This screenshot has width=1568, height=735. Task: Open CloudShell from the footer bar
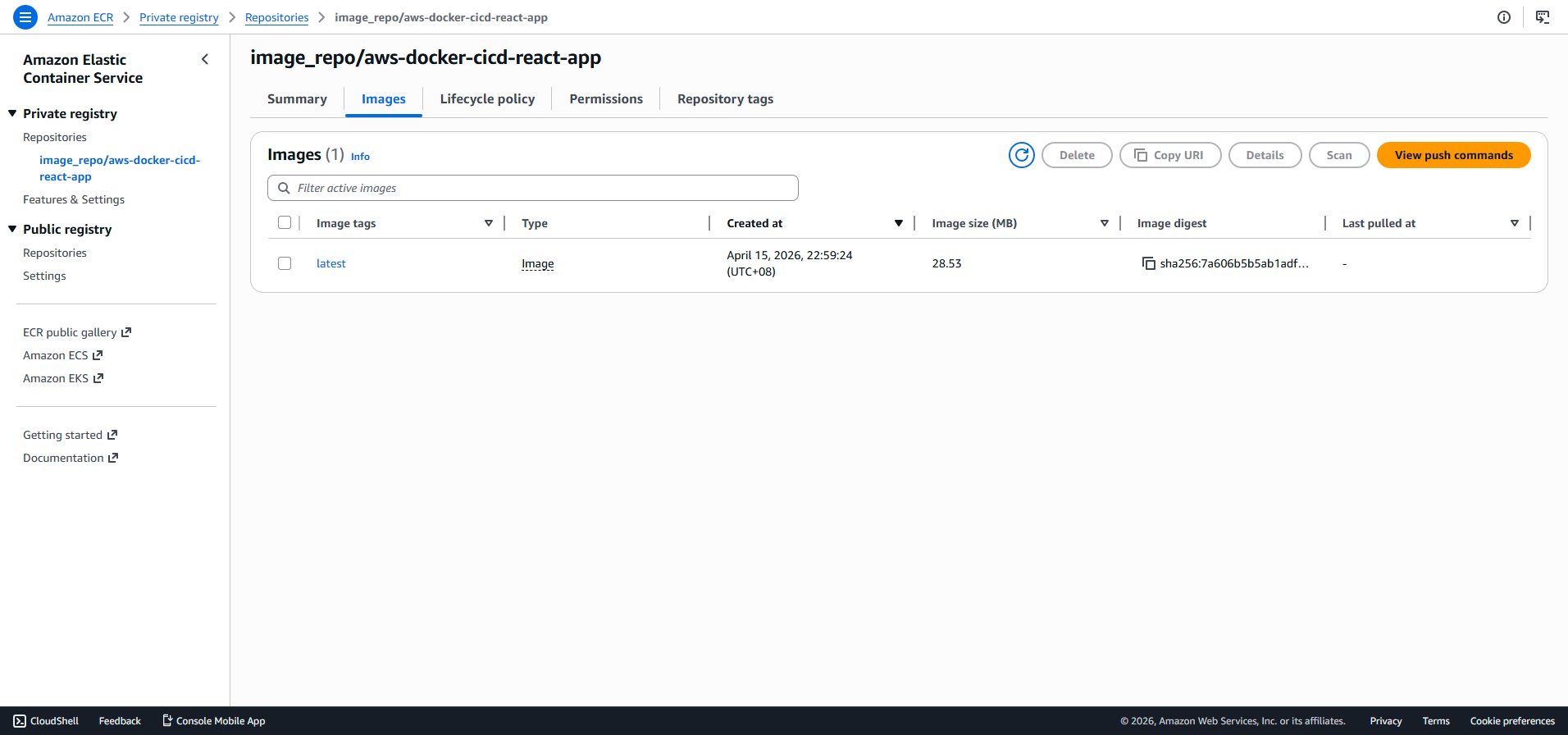46,721
